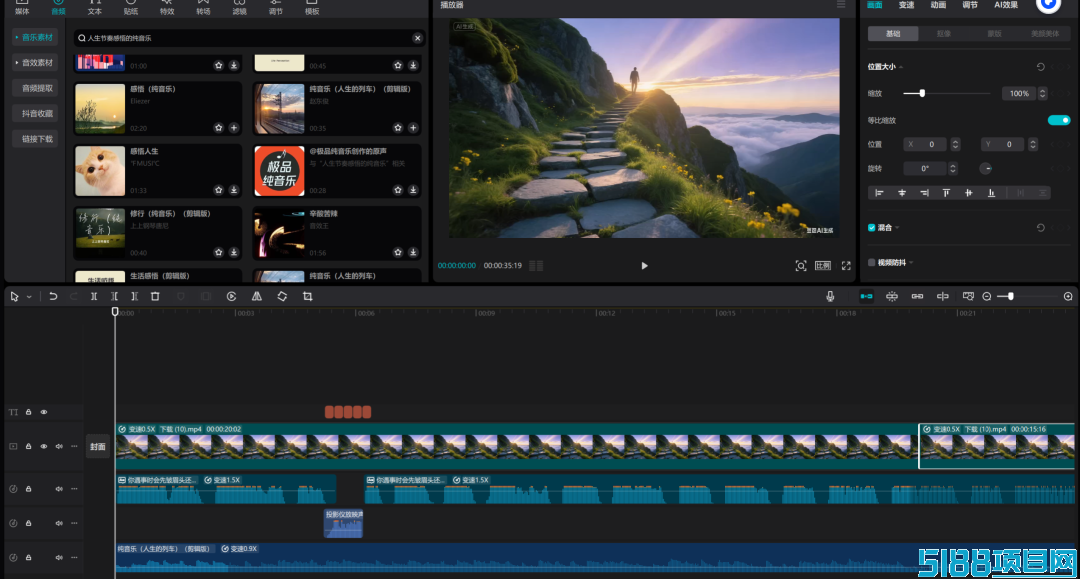Clear the music search box with X
Screen dimensions: 1080x579
(417, 38)
